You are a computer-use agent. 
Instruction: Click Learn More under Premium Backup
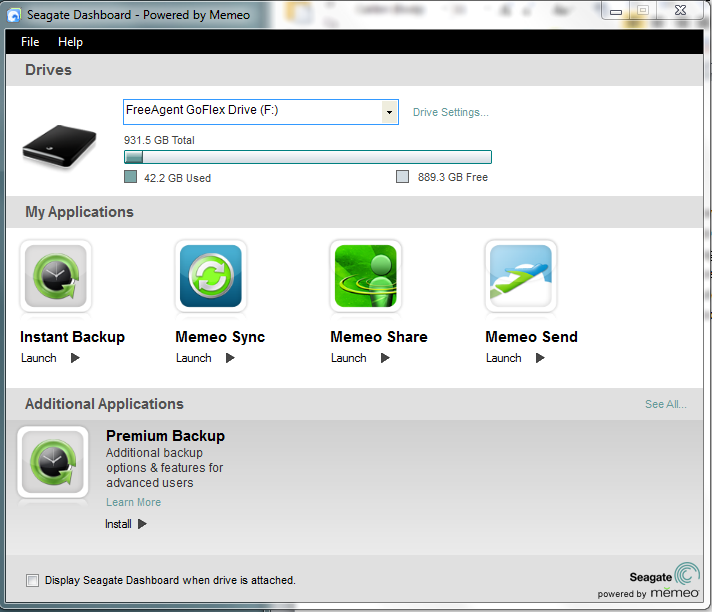(134, 502)
